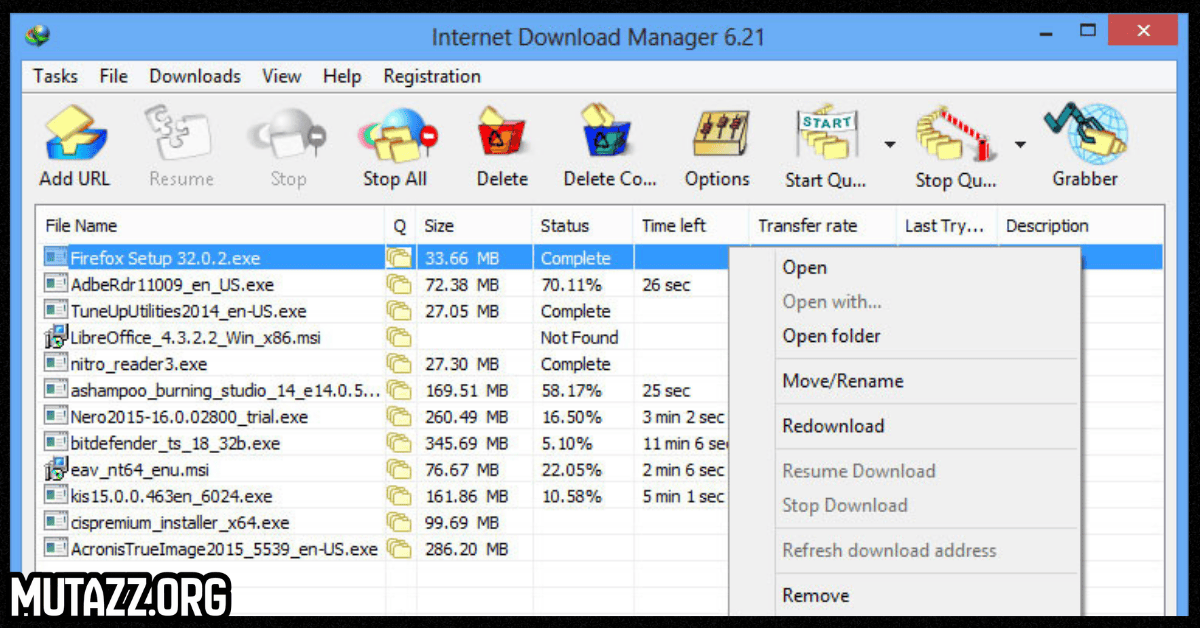The height and width of the screenshot is (628, 1200).
Task: Expand the Start Queue dropdown arrow
Action: 889,145
